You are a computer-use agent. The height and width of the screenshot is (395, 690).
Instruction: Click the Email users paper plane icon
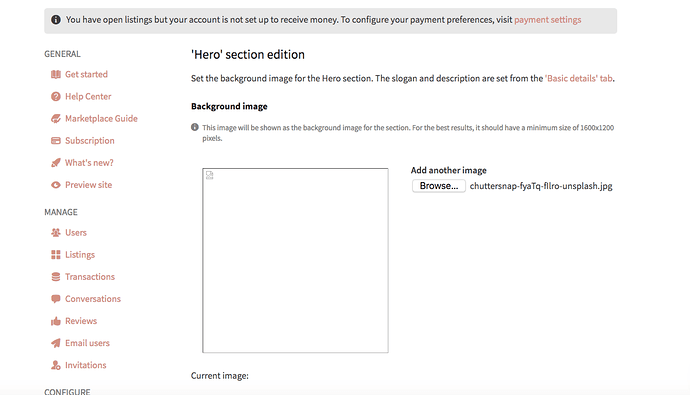point(55,343)
